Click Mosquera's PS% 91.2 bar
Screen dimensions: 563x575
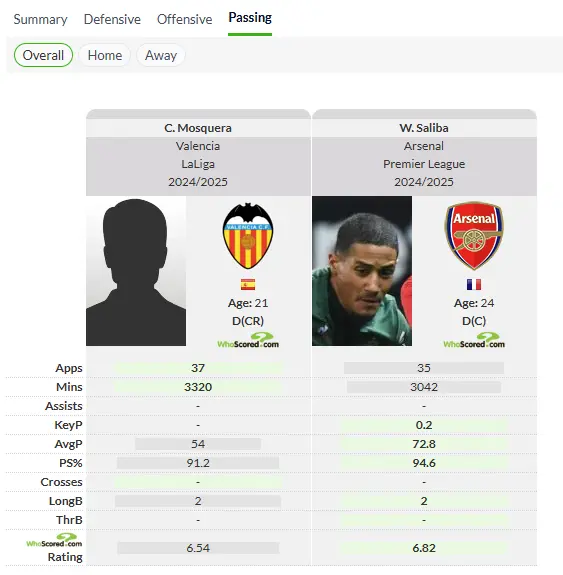(198, 463)
